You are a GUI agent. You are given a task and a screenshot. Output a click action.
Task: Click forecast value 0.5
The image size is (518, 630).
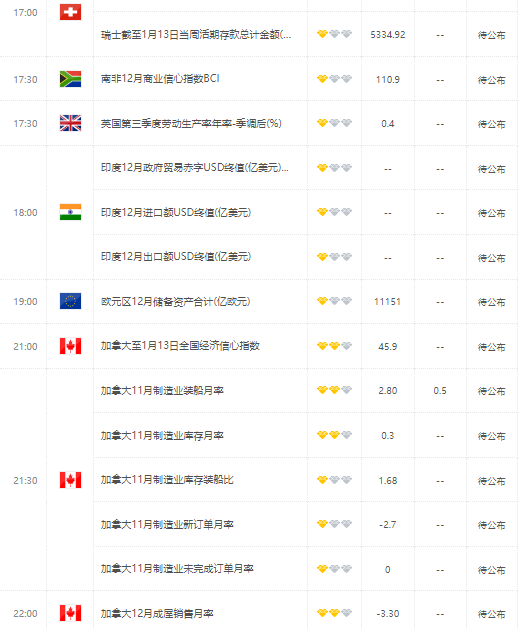[440, 391]
